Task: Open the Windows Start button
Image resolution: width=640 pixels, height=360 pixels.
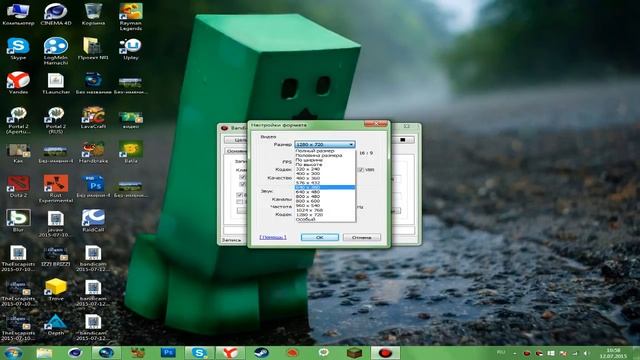Action: tap(13, 353)
